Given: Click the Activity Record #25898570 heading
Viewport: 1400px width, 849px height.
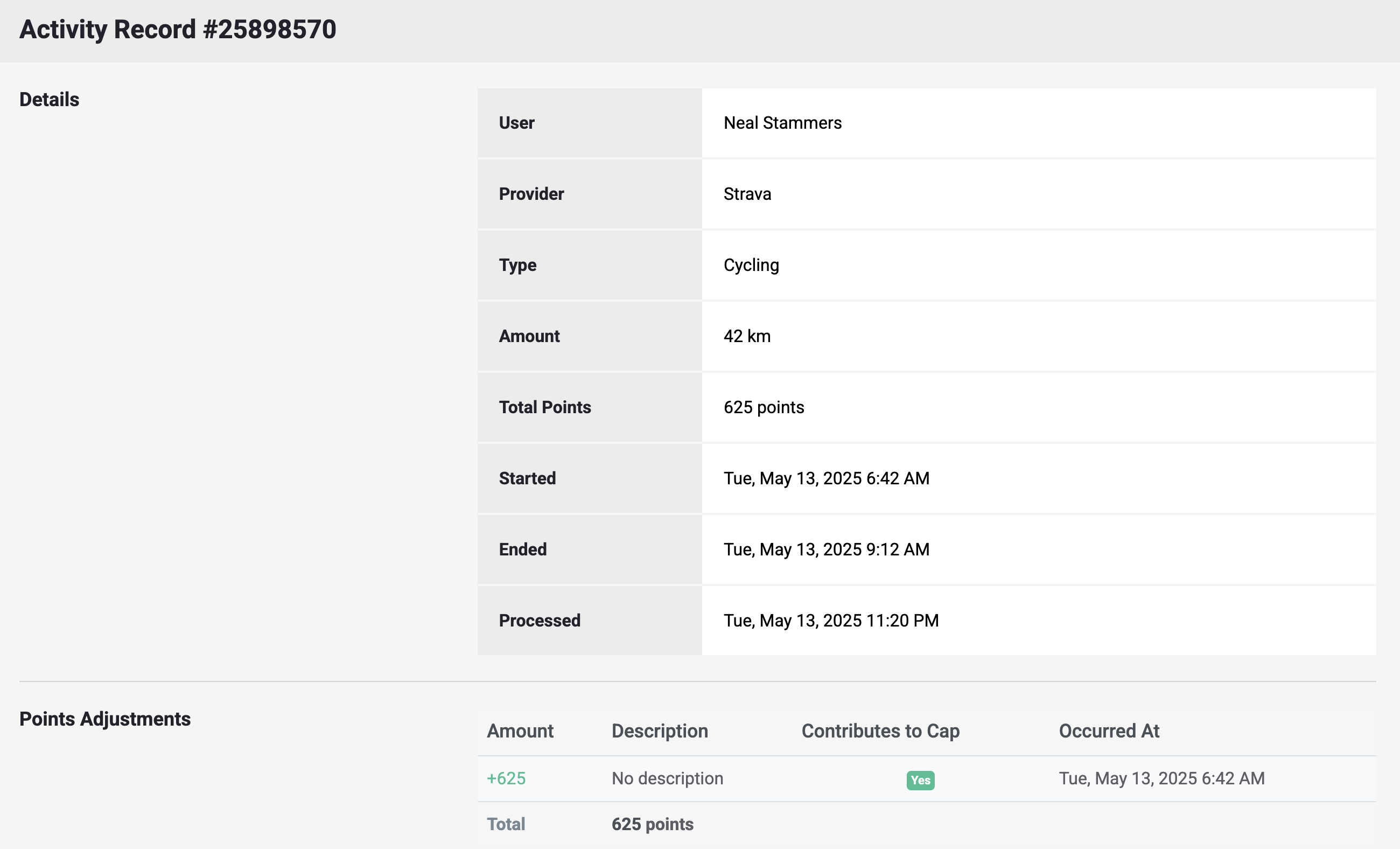Looking at the screenshot, I should pyautogui.click(x=178, y=28).
